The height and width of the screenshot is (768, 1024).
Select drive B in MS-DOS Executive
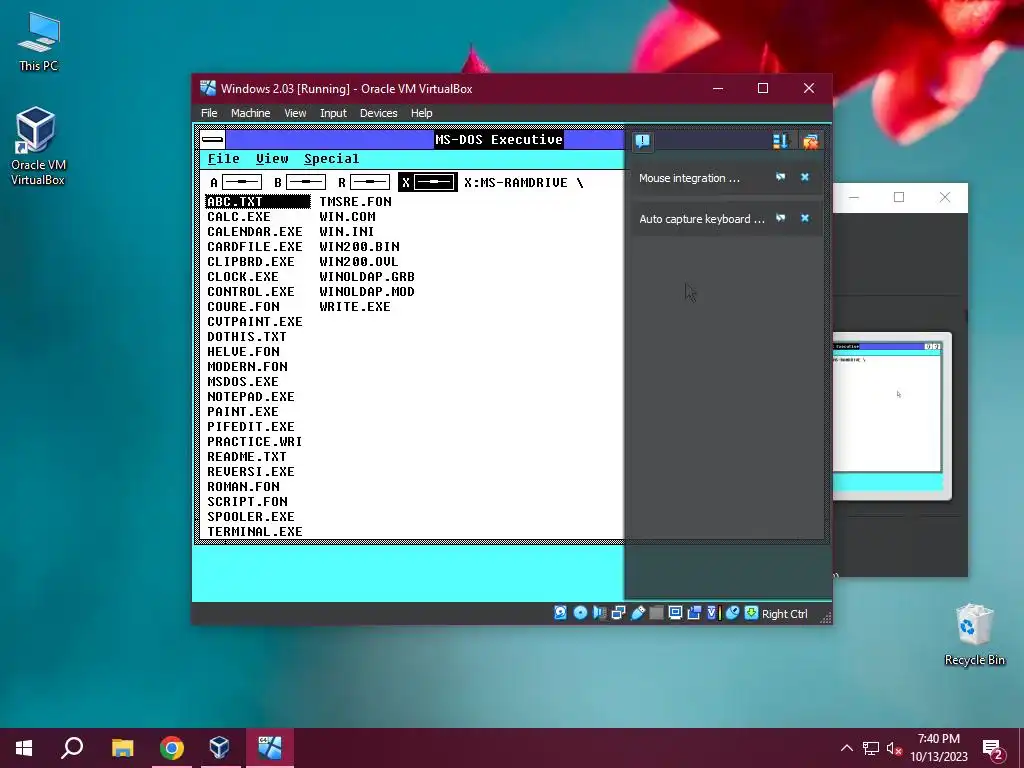coord(300,183)
